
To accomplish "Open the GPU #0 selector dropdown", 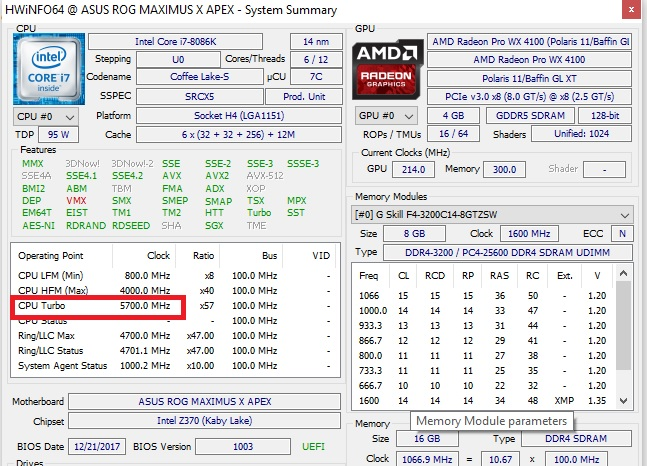I will pos(386,116).
